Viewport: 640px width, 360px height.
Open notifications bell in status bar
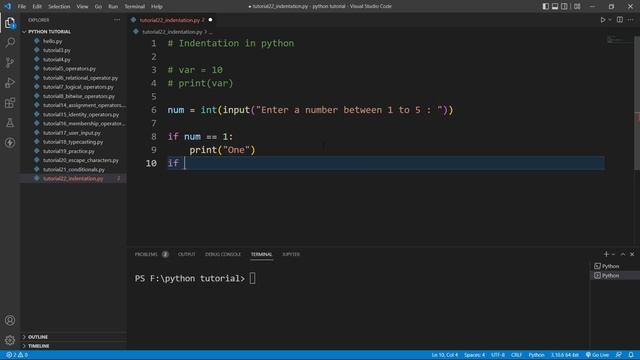(631, 355)
